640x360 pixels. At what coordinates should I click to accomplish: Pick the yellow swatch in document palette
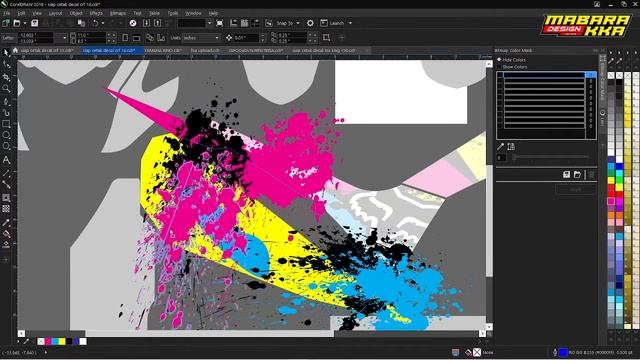click(x=62, y=341)
